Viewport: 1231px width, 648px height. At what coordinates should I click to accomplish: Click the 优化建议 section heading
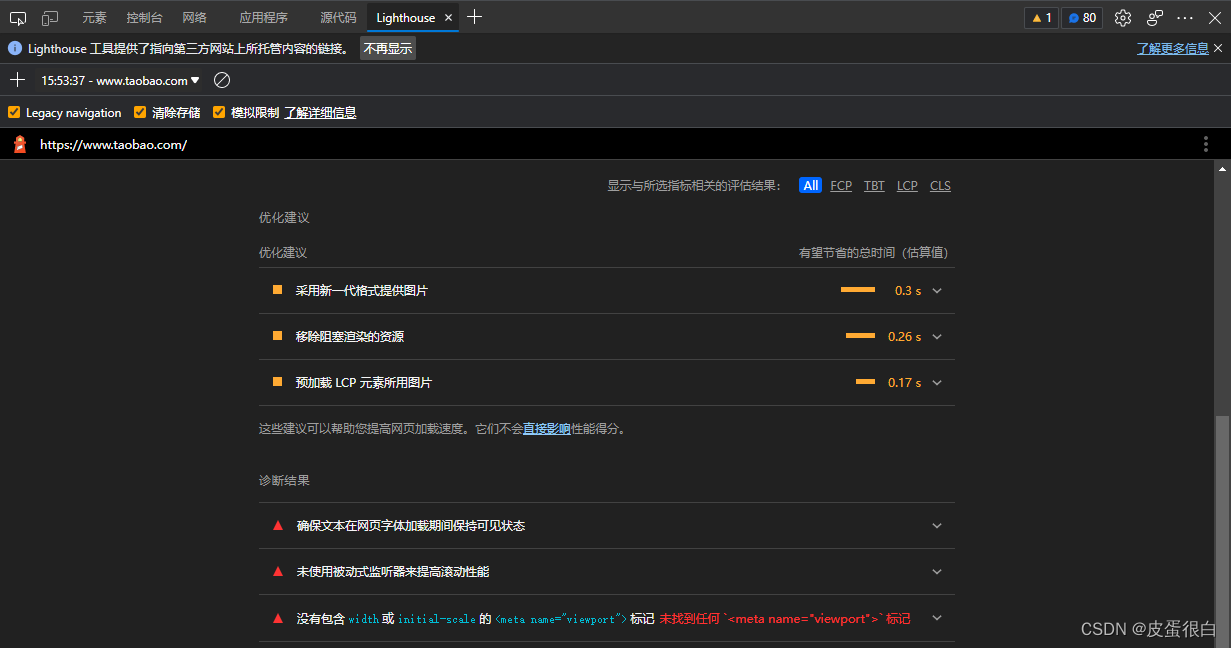pos(284,217)
